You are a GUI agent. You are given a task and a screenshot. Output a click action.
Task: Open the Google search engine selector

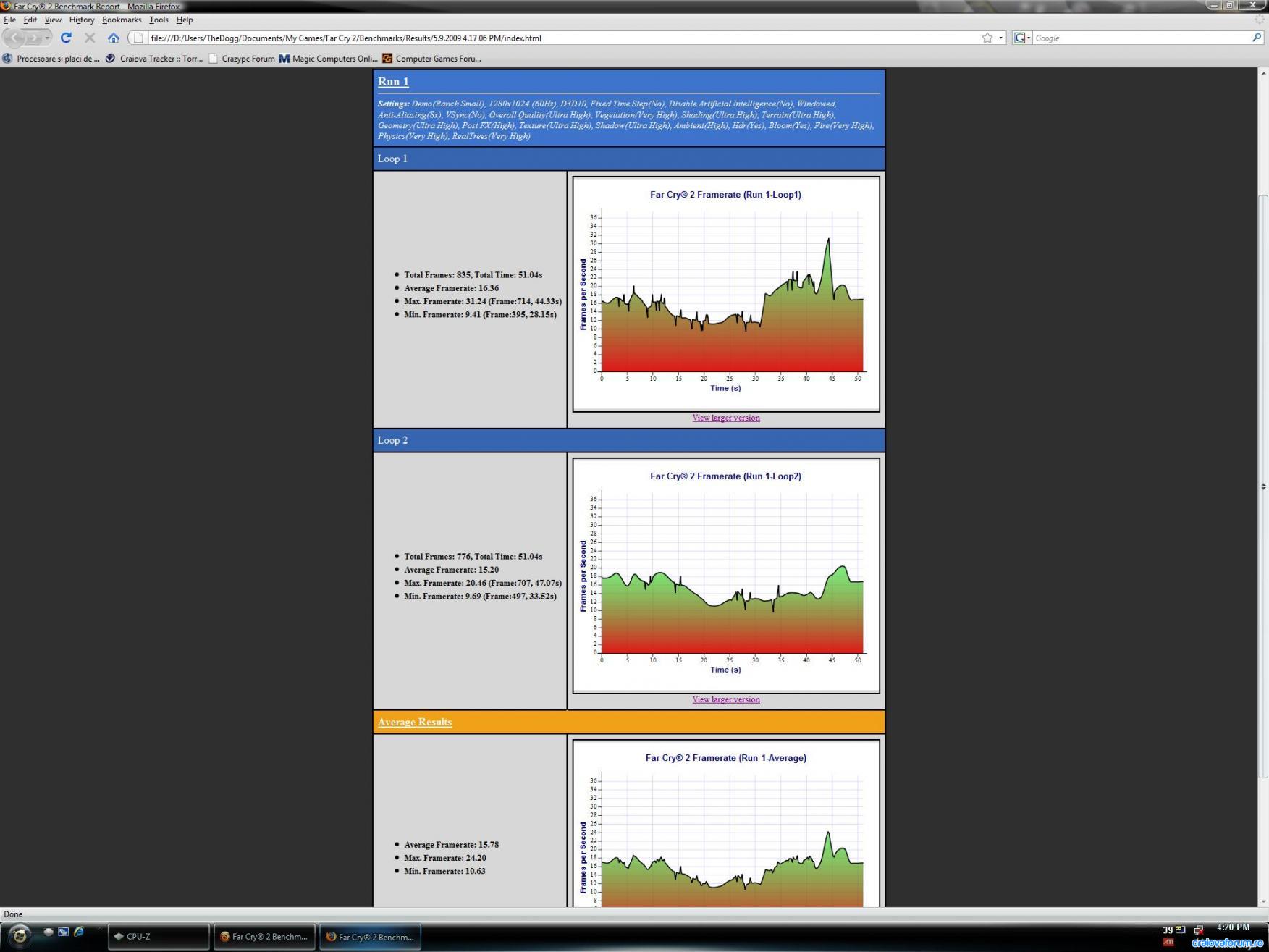tap(1022, 38)
